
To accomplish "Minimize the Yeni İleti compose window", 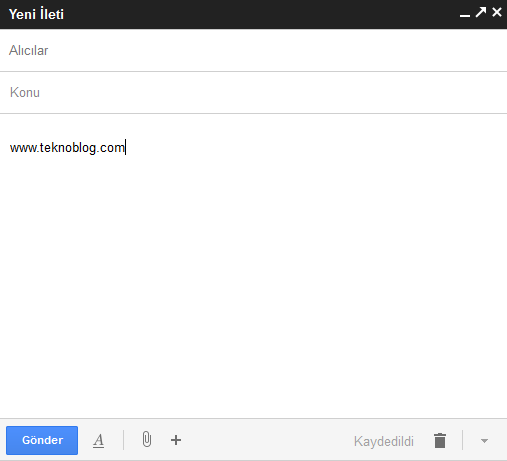I will tap(465, 15).
